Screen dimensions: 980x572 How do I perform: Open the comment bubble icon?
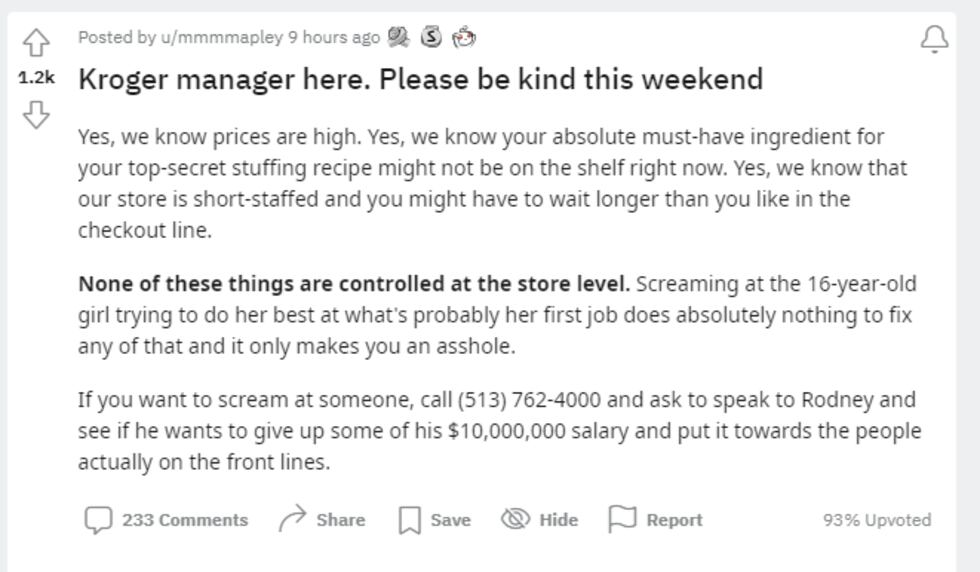pyautogui.click(x=99, y=519)
